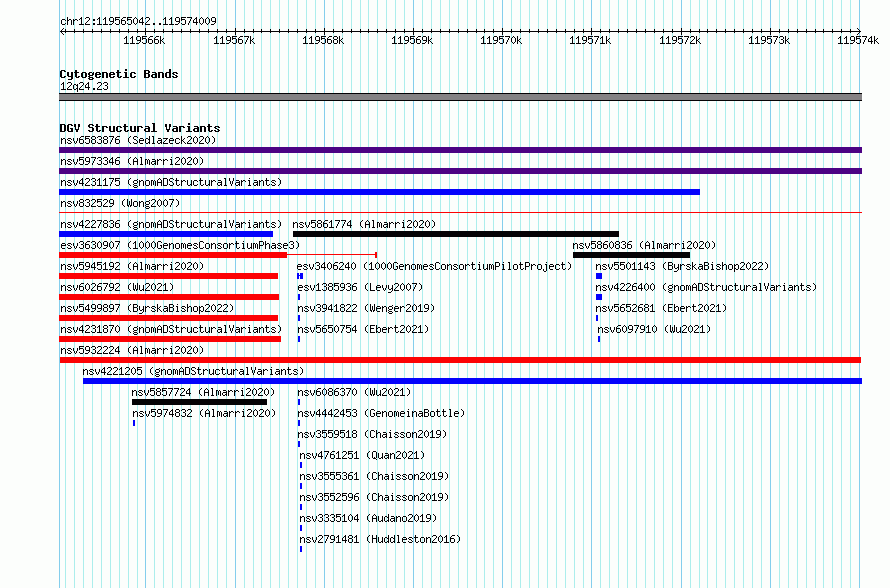Click the black bar under nsv5860836
Image resolution: width=890 pixels, height=588 pixels.
click(632, 255)
